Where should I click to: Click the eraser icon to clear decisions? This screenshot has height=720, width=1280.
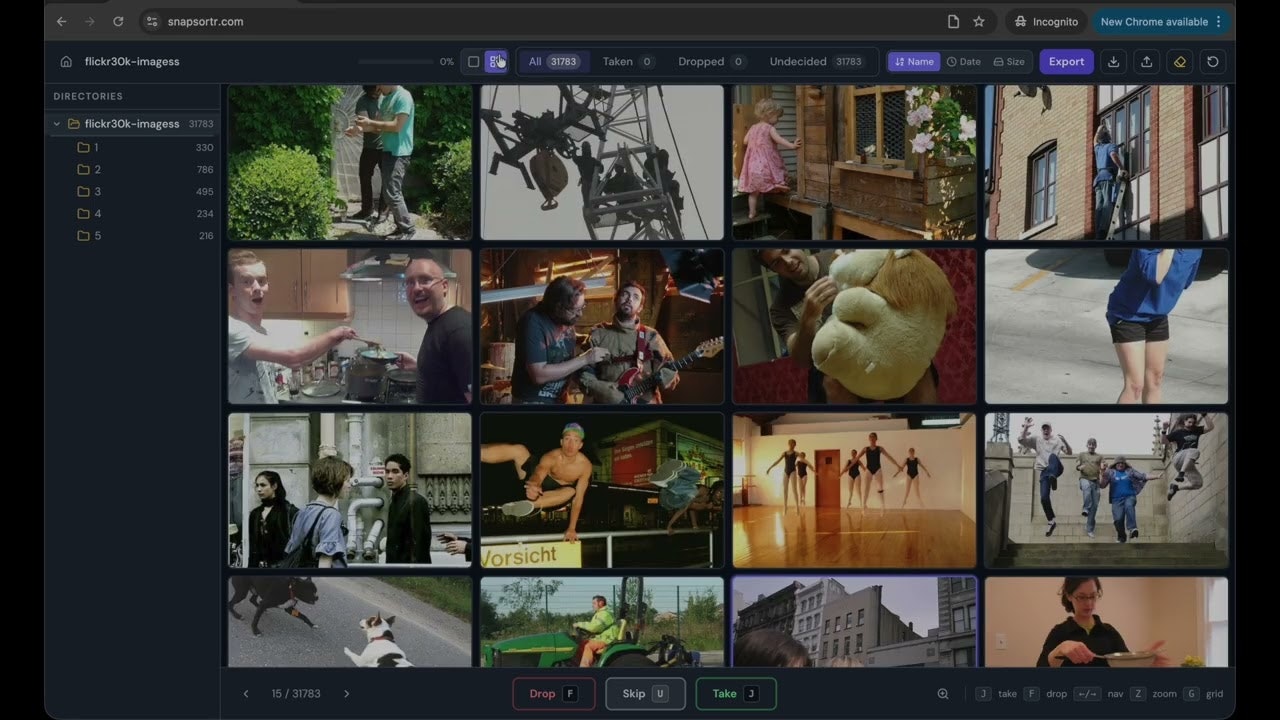point(1180,61)
